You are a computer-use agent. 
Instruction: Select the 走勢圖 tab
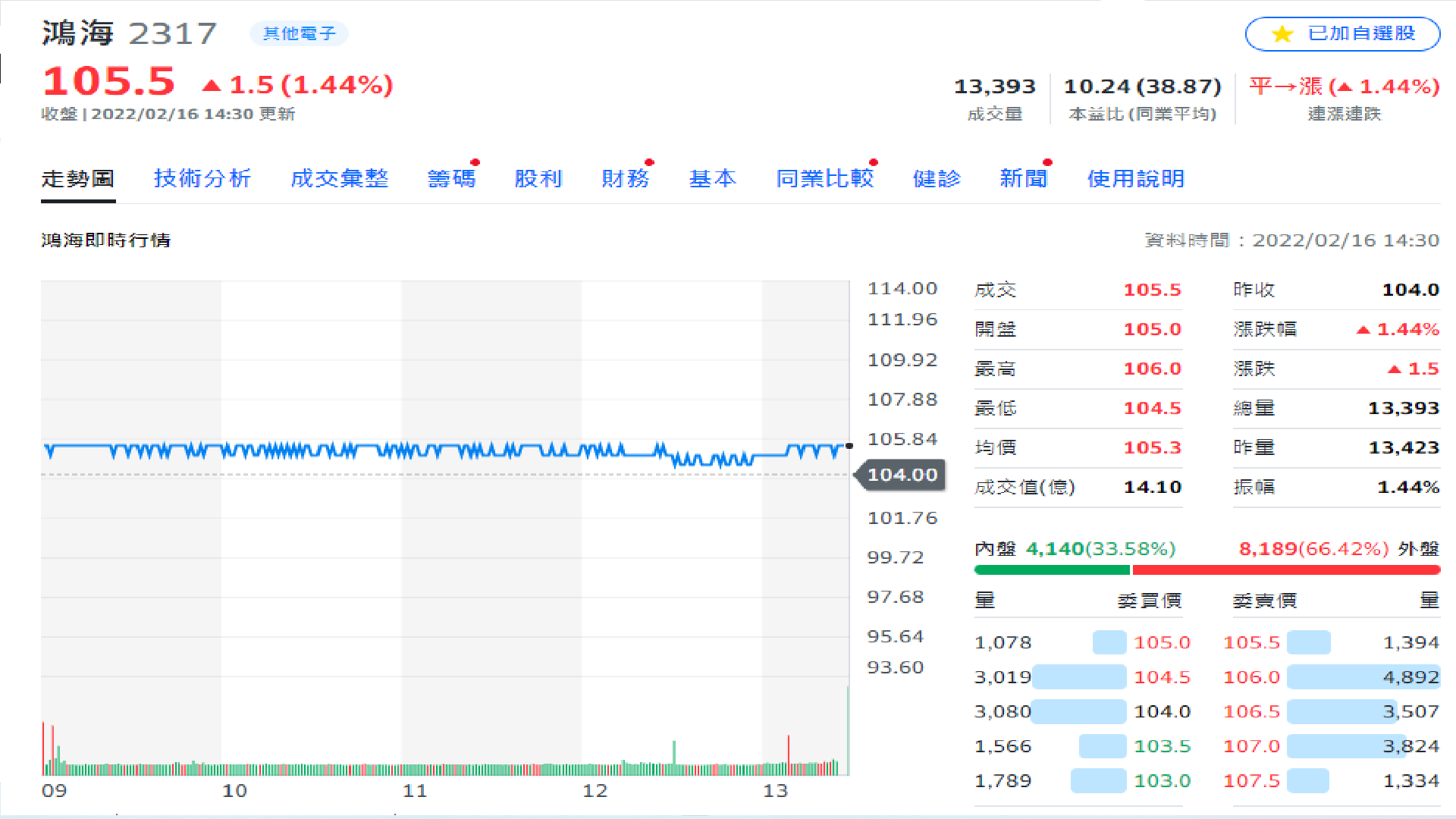(x=78, y=179)
